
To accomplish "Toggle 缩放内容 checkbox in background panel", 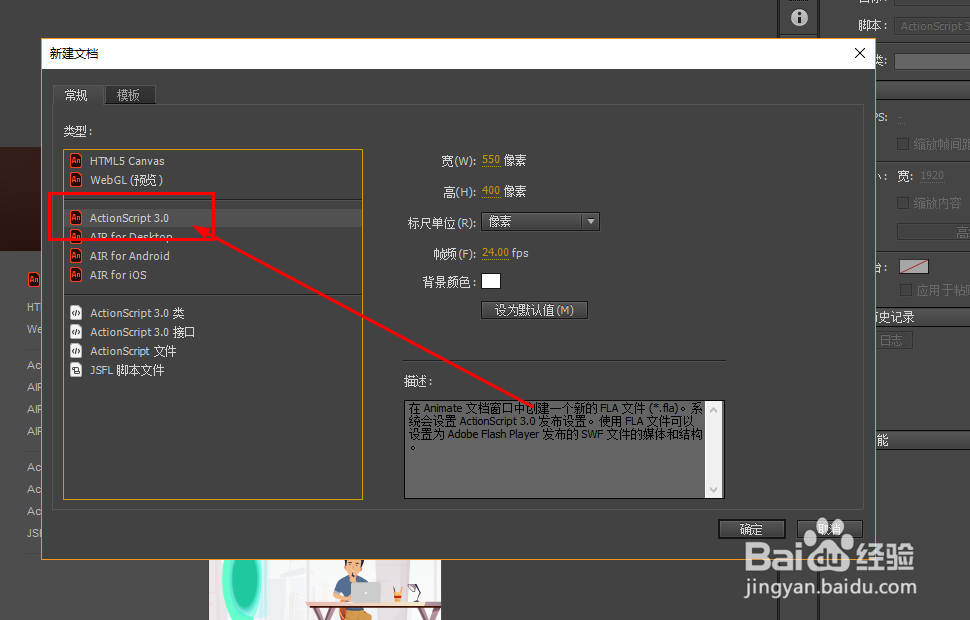I will point(903,203).
